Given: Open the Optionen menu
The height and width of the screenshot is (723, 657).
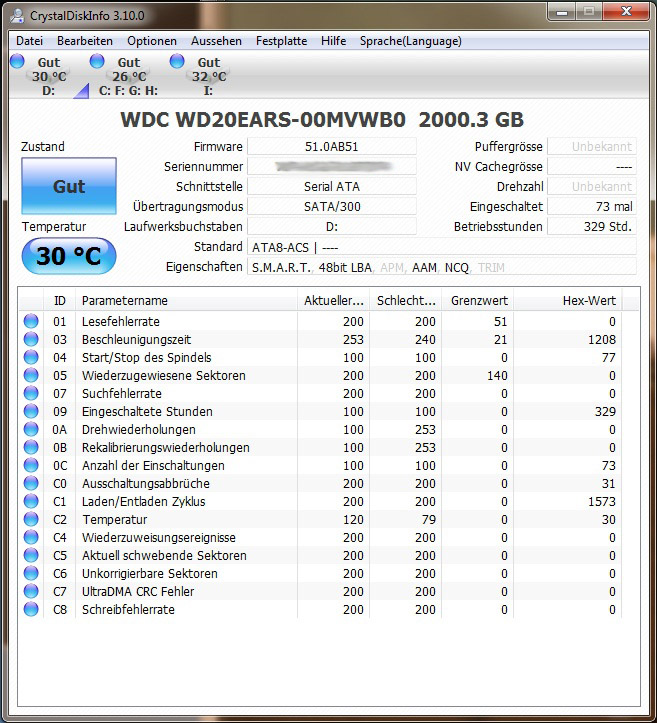Looking at the screenshot, I should [x=152, y=41].
